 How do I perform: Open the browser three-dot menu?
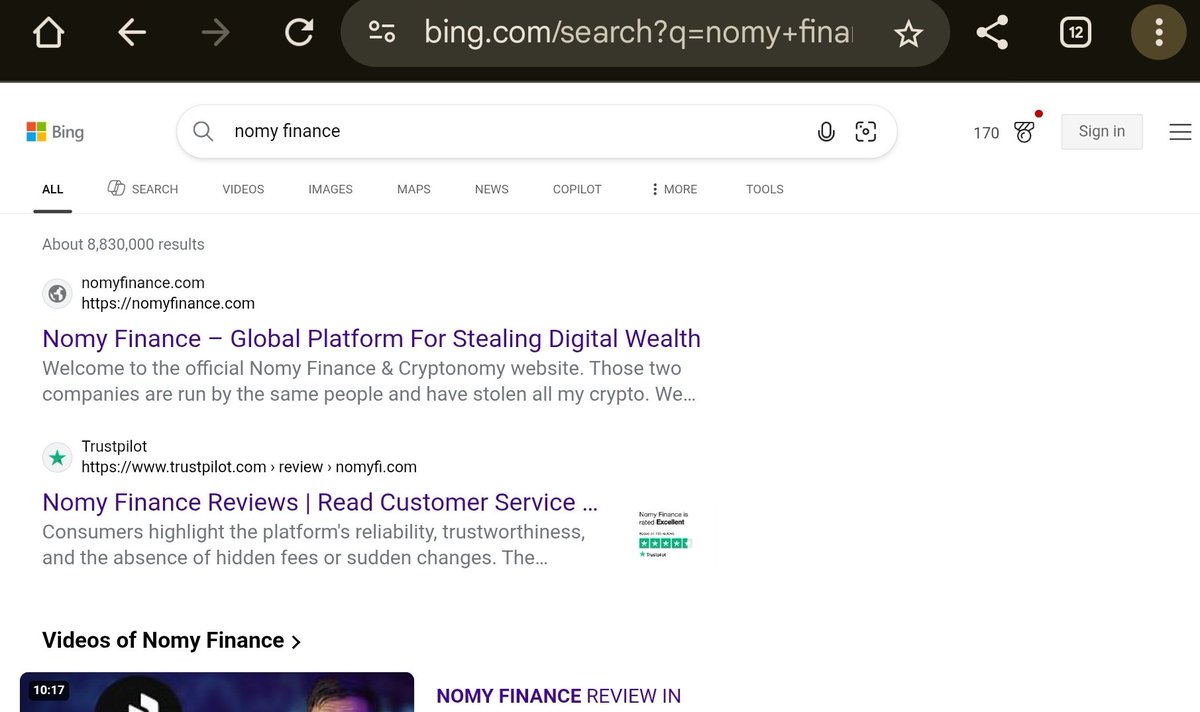click(1158, 33)
